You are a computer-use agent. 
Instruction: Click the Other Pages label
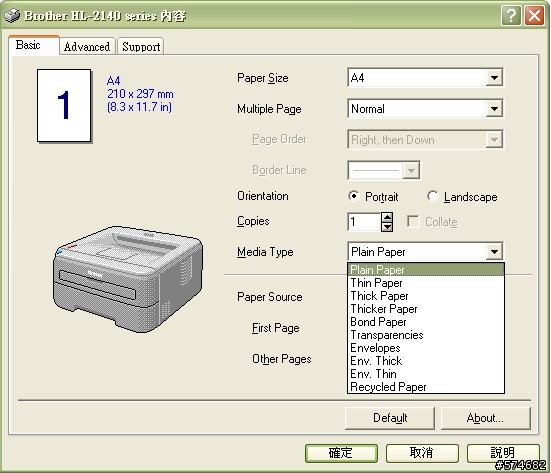tap(281, 359)
